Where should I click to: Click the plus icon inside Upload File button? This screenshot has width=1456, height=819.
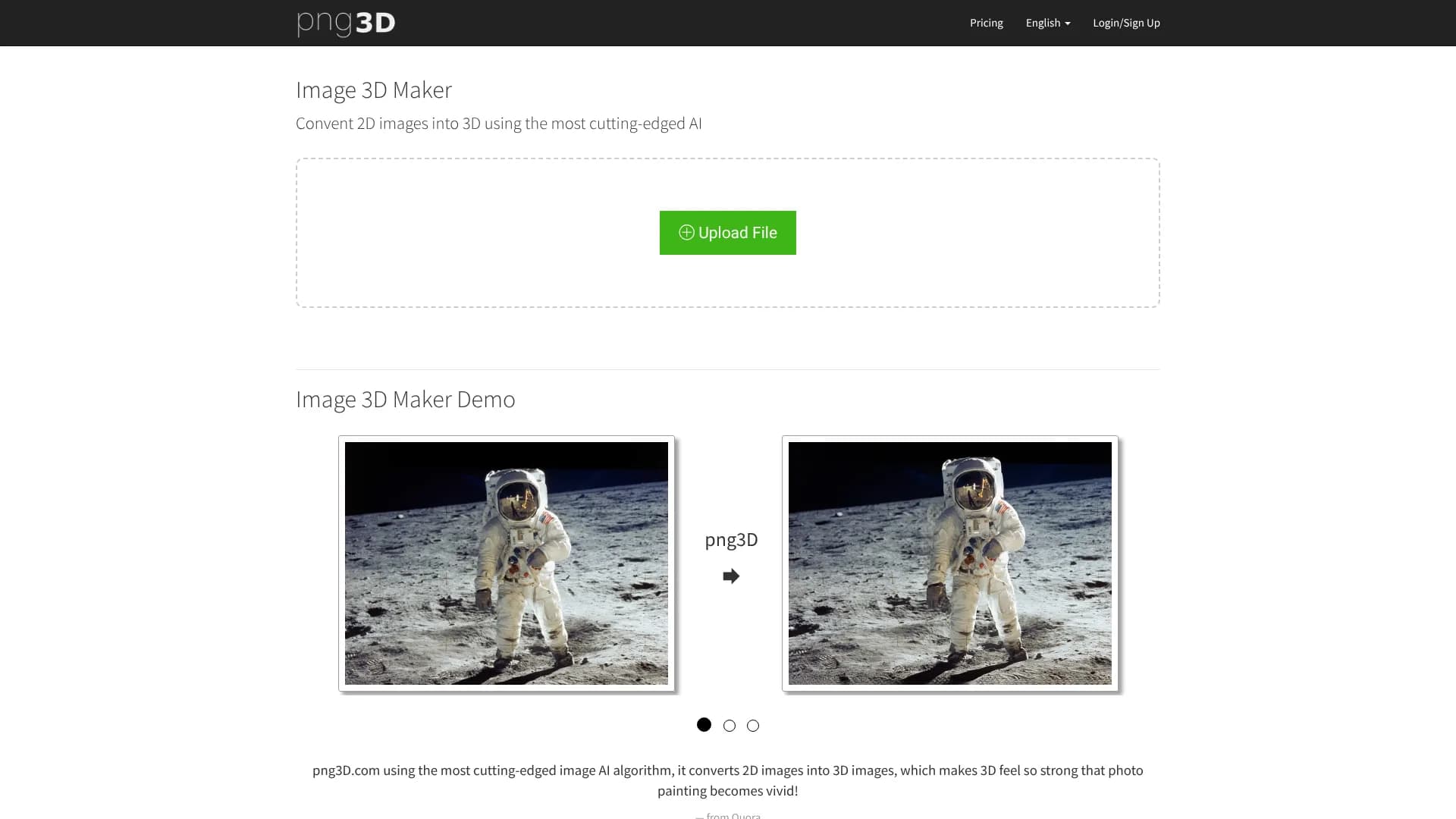coord(686,233)
